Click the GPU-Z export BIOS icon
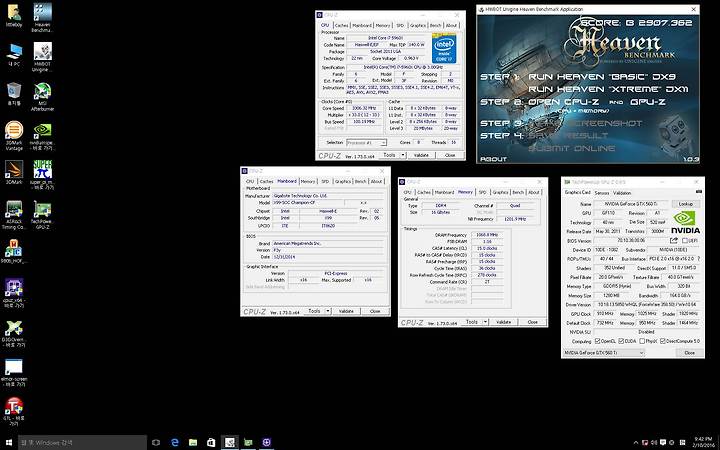 coord(674,241)
